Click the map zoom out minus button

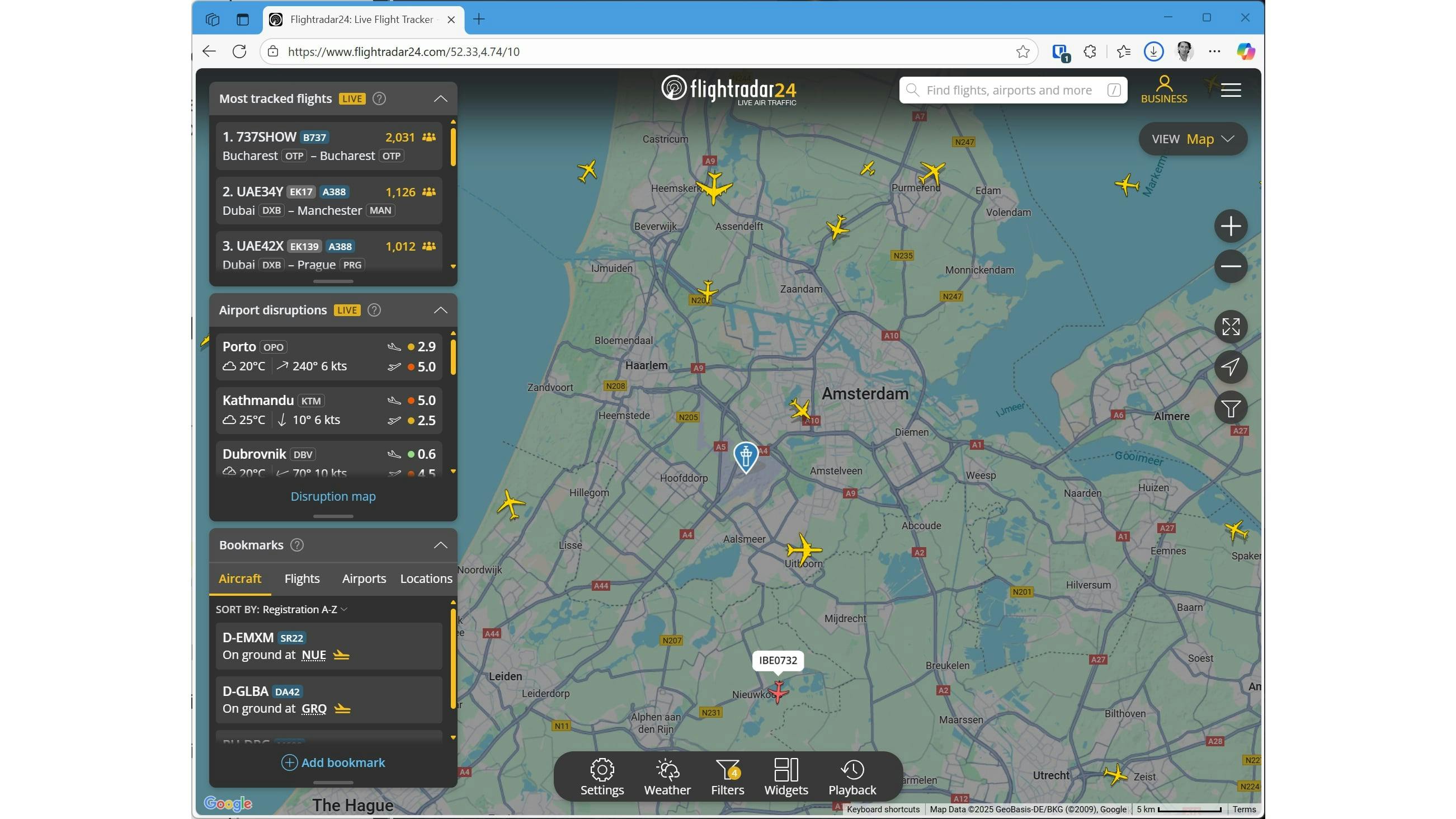(1230, 266)
